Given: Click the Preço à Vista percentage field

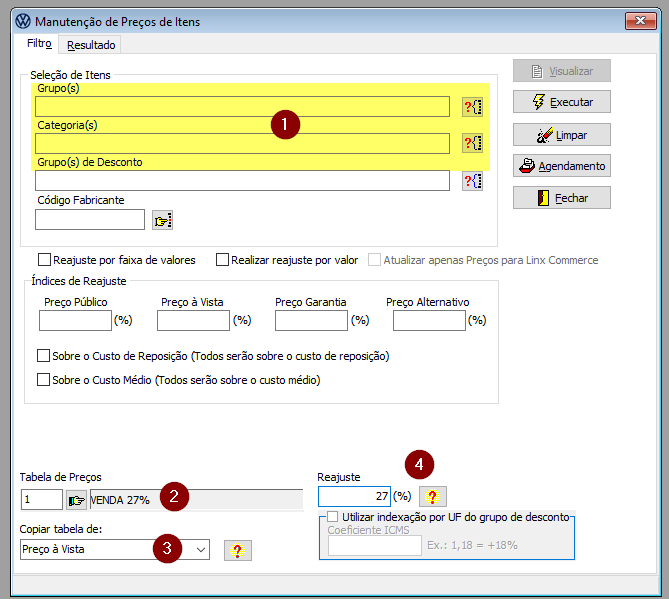Looking at the screenshot, I should coord(193,320).
